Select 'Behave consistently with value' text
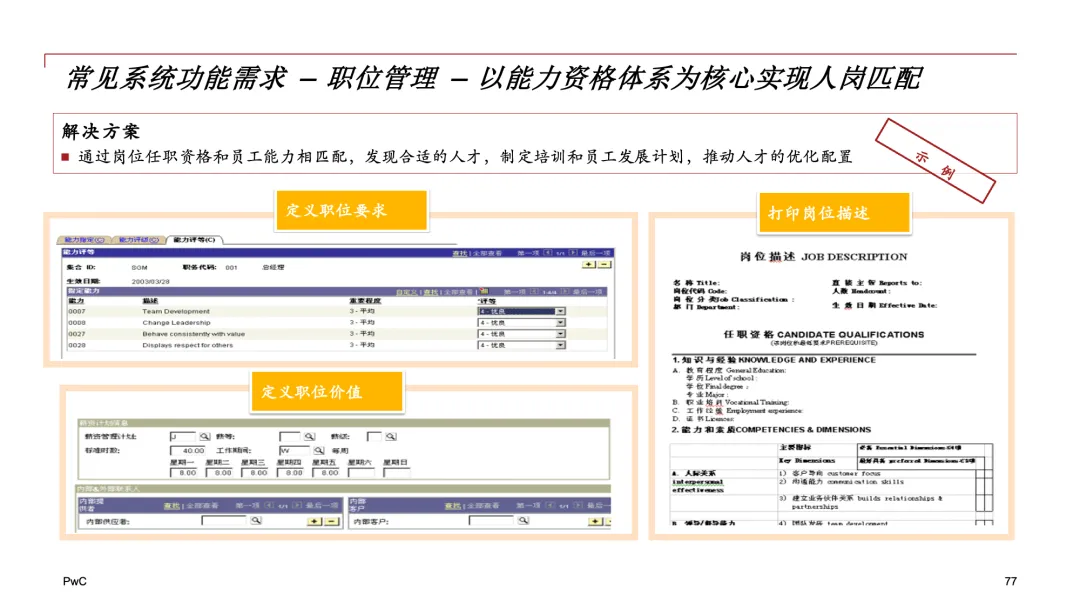This screenshot has height=608, width=1080. point(194,334)
